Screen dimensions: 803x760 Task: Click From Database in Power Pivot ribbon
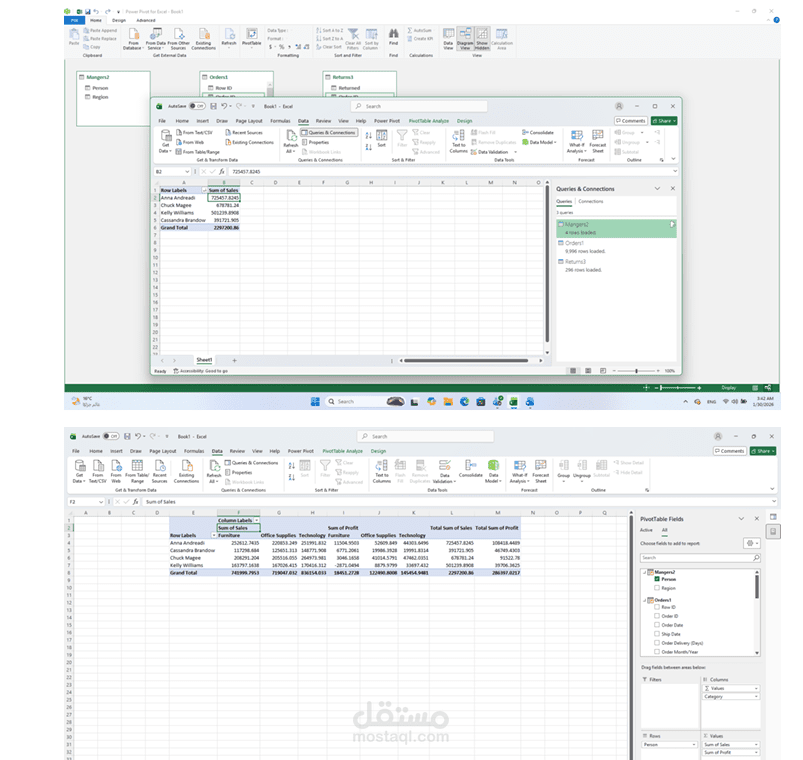(x=133, y=39)
